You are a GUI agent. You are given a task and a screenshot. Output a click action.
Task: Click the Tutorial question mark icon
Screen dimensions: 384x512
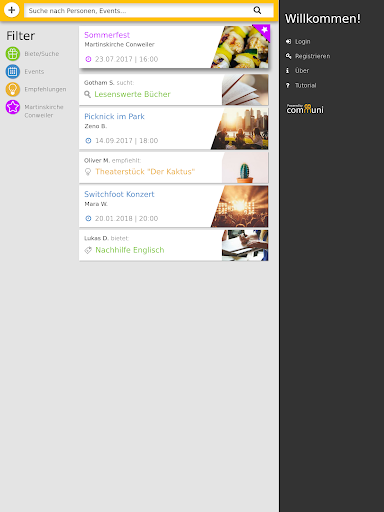tap(288, 85)
